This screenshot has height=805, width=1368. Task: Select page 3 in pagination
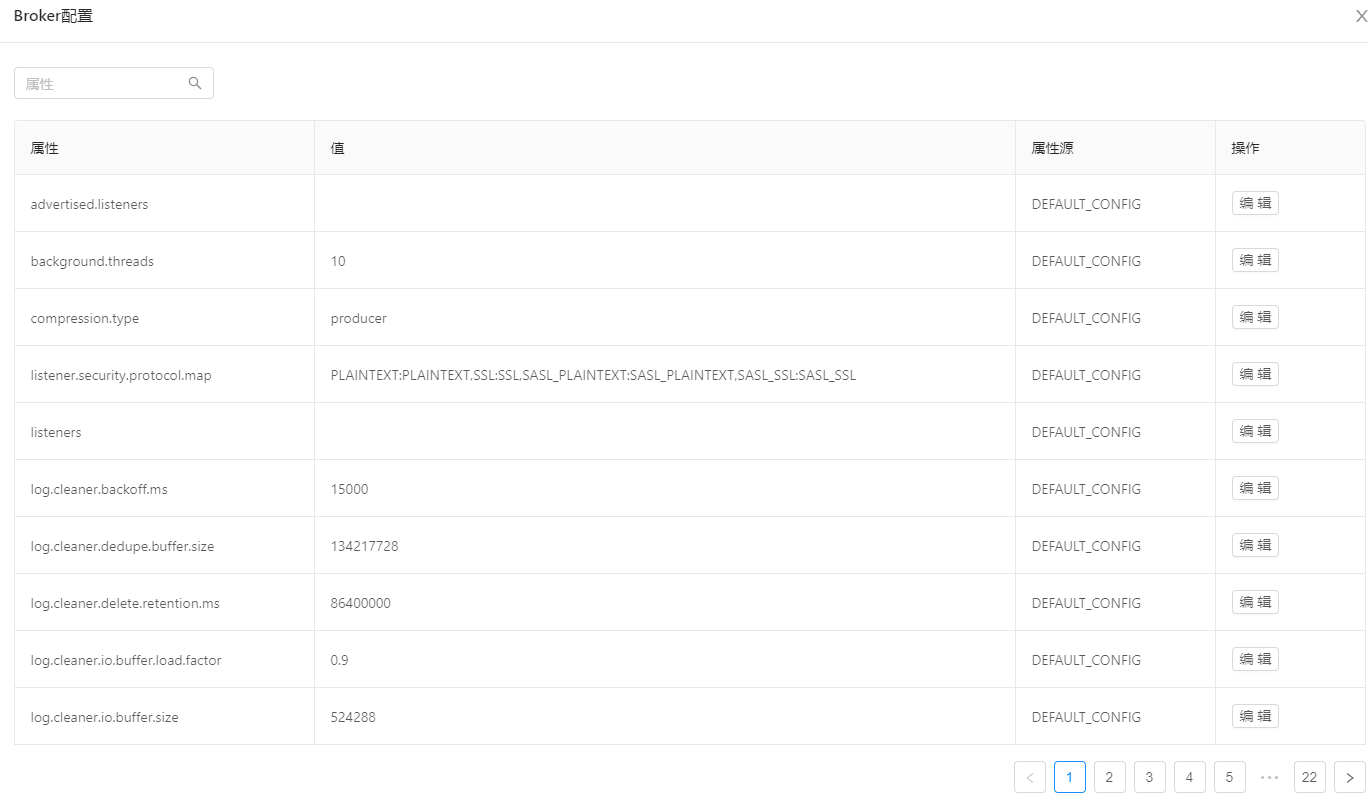click(x=1149, y=777)
